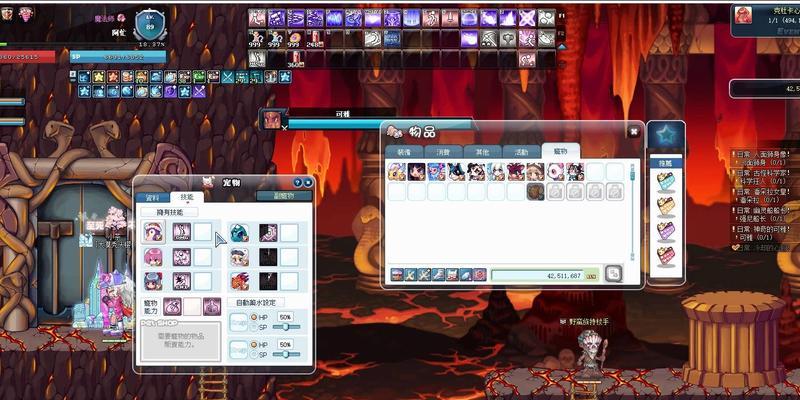Switch inventory to 其他 tab
The width and height of the screenshot is (800, 400).
pyautogui.click(x=483, y=152)
